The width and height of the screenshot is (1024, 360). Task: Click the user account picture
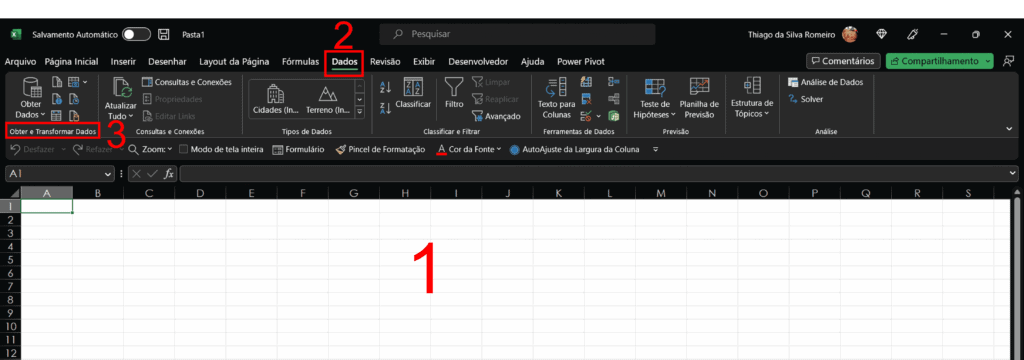click(850, 34)
